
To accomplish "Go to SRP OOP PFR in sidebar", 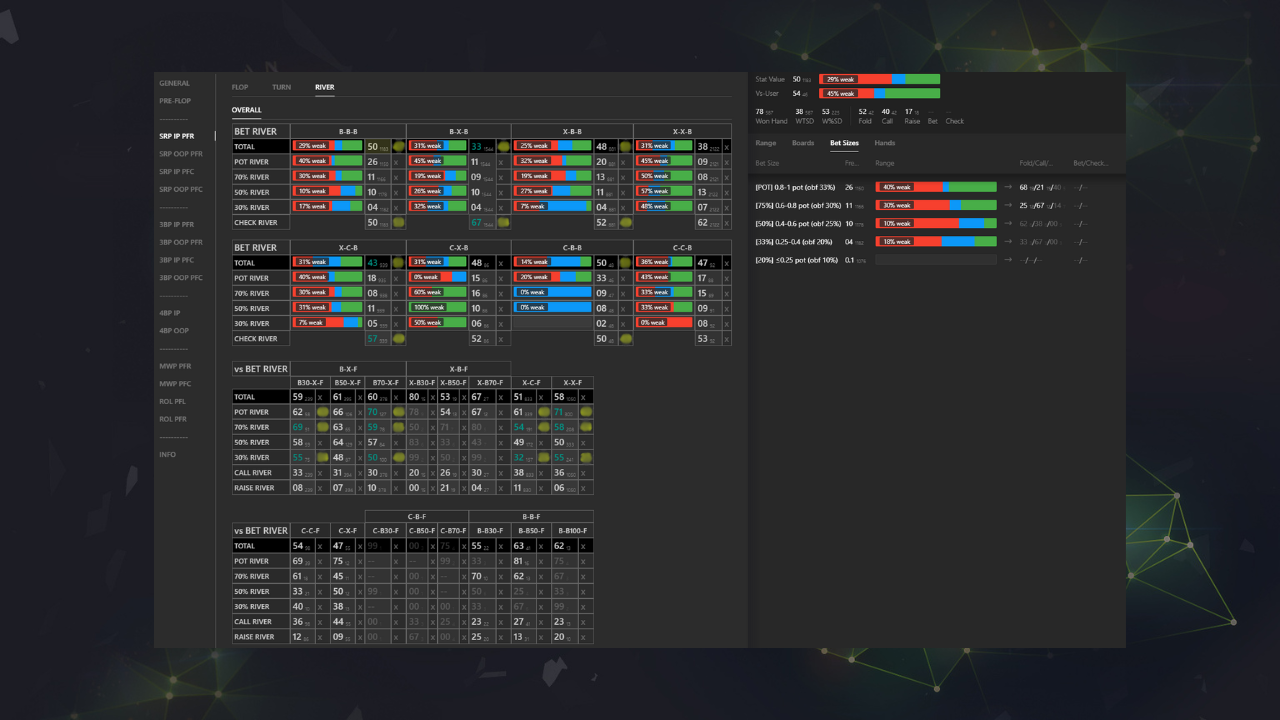I will [x=181, y=154].
